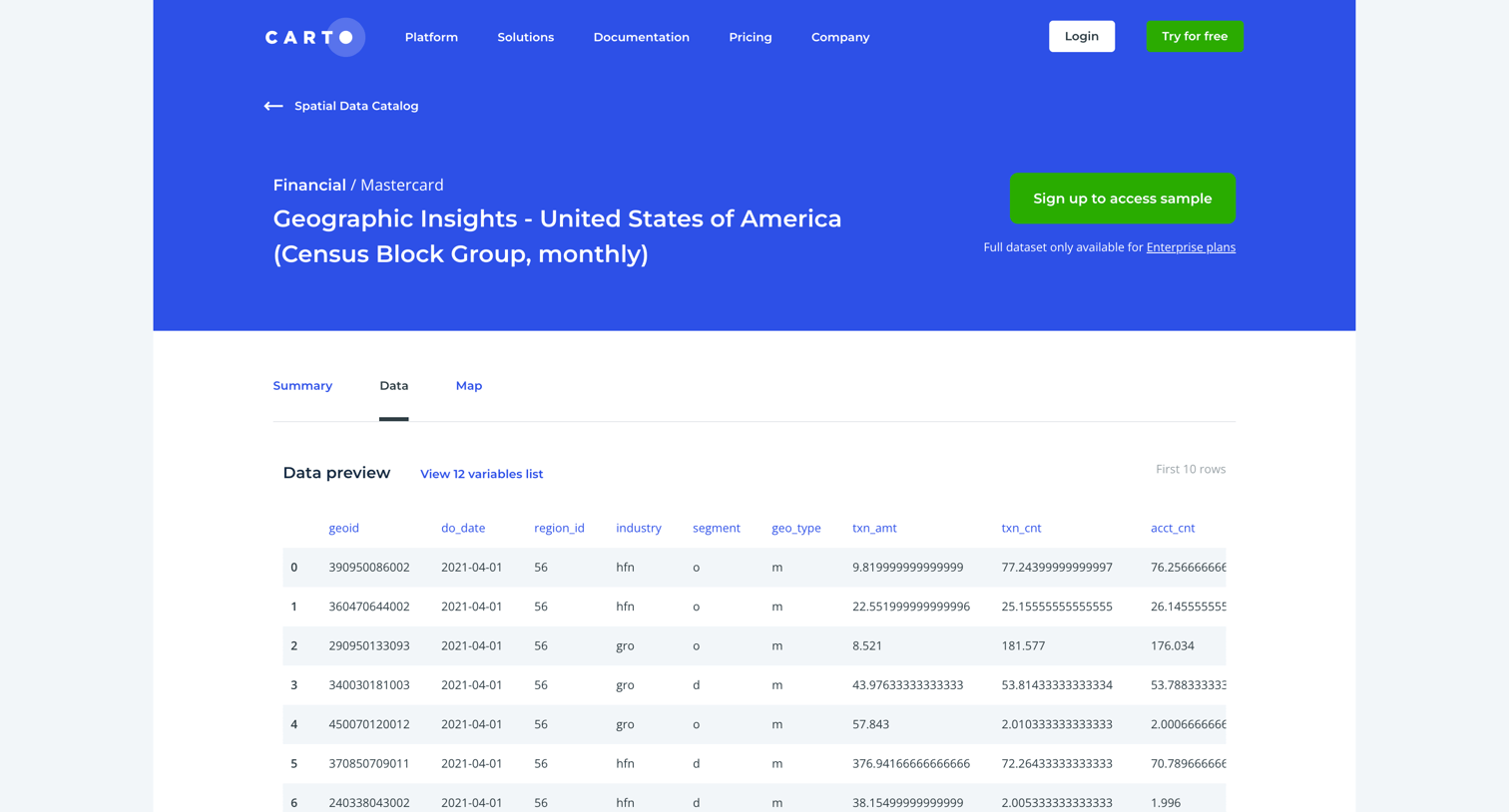Click the do_date column header
Viewport: 1509px width, 812px height.
(463, 528)
